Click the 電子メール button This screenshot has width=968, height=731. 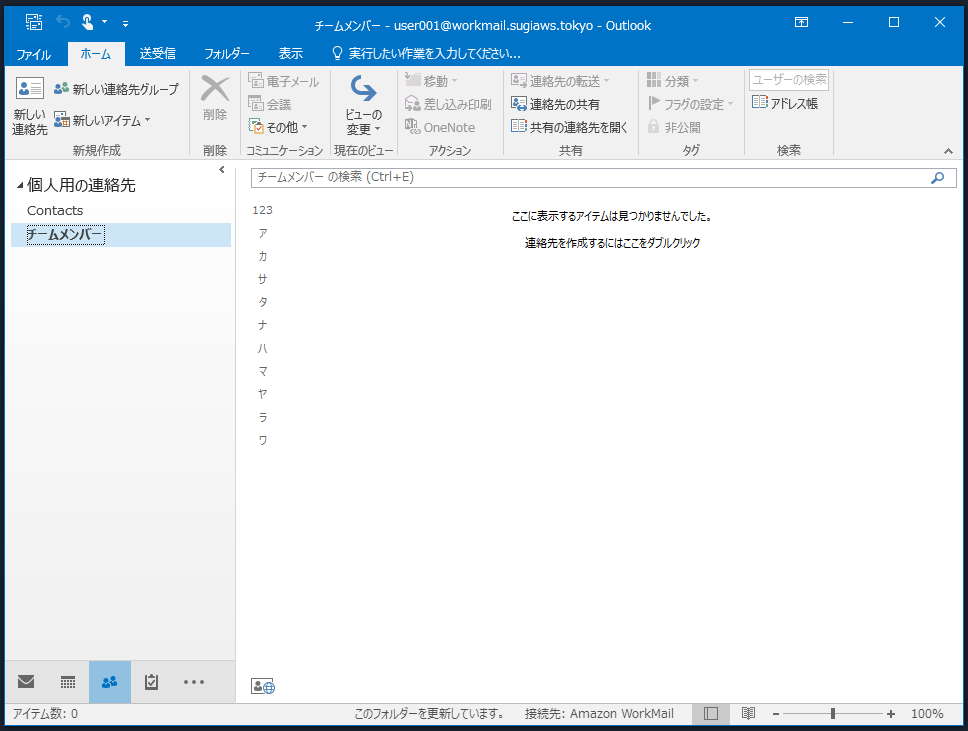click(283, 81)
